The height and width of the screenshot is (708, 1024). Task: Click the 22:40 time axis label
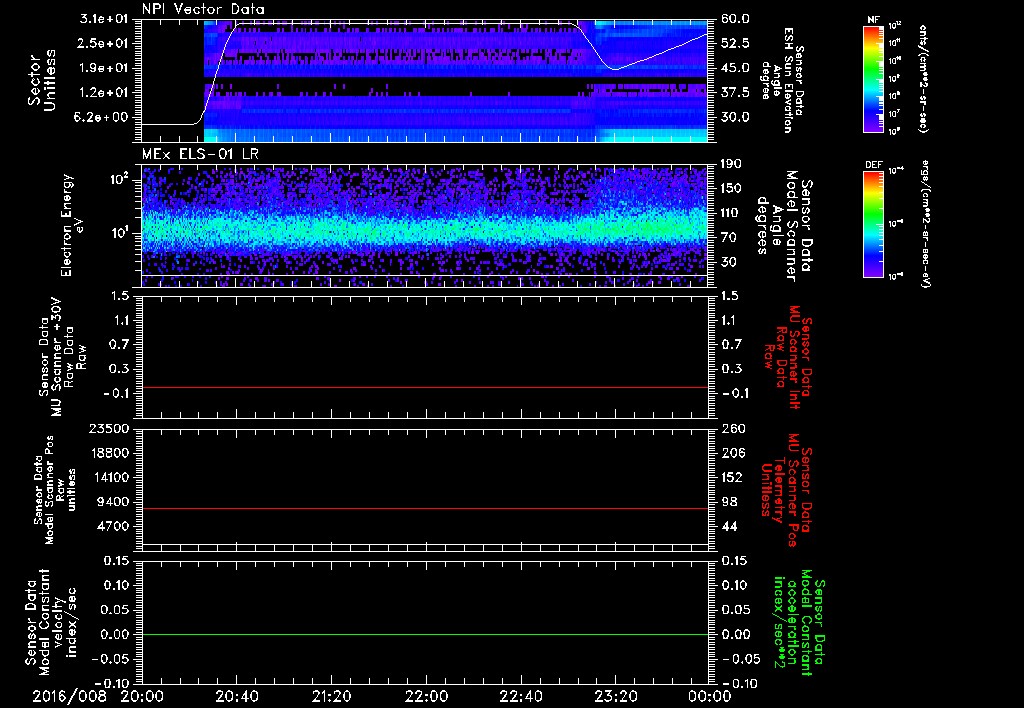520,696
